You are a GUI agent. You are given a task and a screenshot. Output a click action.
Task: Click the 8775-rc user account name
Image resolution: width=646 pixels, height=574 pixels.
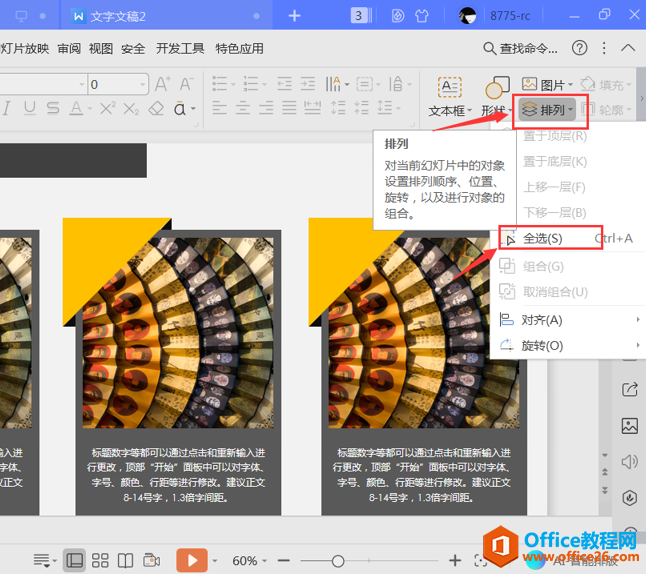tap(511, 16)
